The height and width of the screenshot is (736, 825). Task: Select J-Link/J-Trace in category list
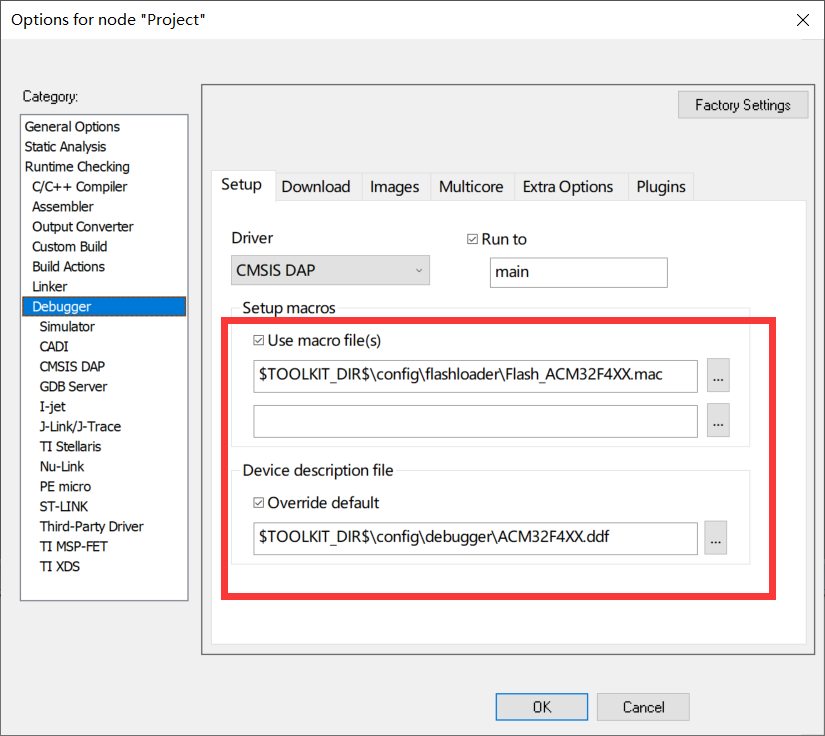coord(80,427)
